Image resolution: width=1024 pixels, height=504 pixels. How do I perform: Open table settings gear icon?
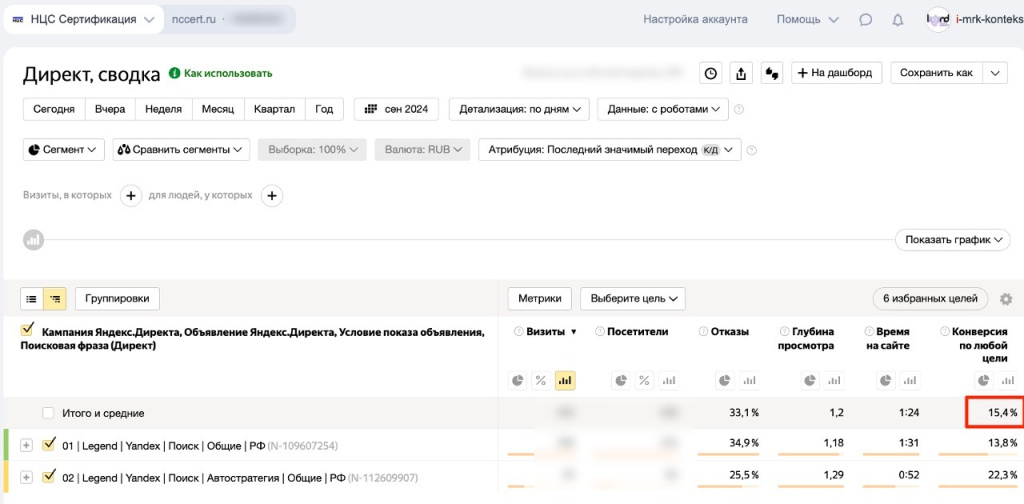1006,298
